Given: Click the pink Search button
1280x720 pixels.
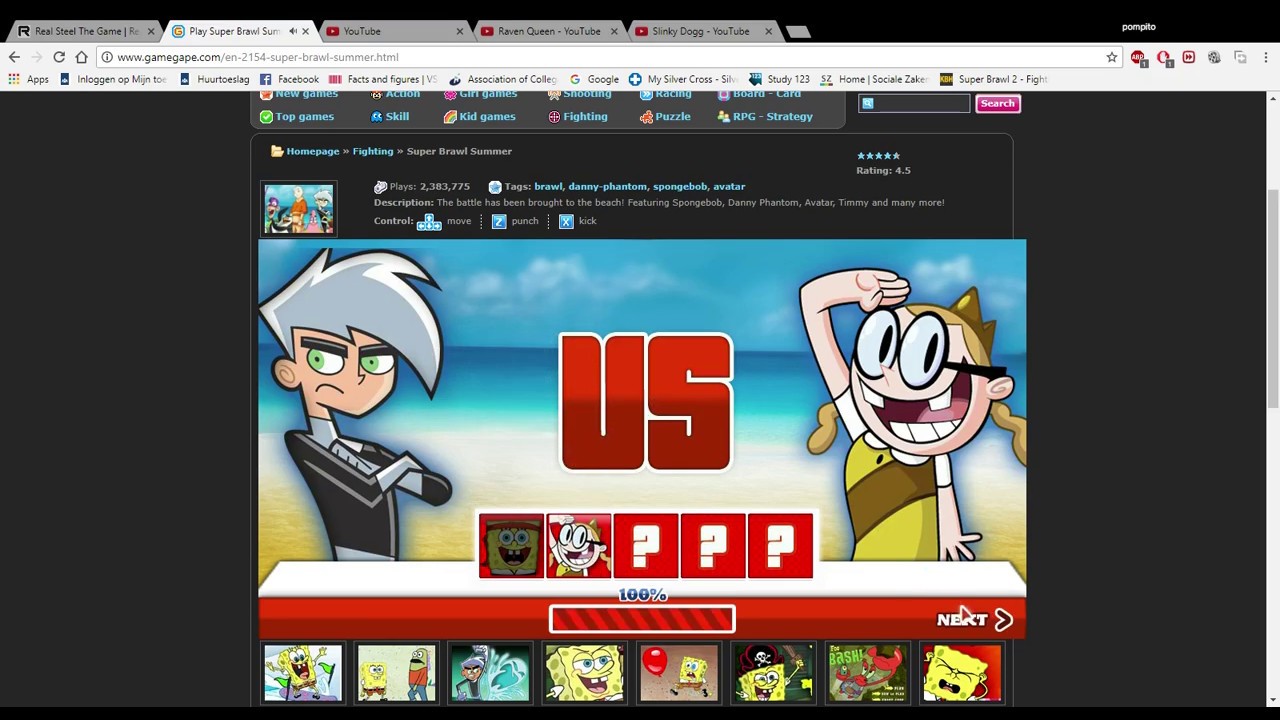Looking at the screenshot, I should click(x=997, y=103).
